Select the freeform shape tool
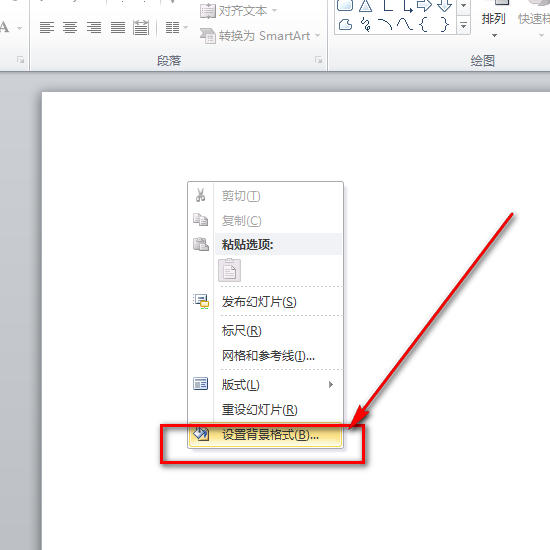 (346, 25)
